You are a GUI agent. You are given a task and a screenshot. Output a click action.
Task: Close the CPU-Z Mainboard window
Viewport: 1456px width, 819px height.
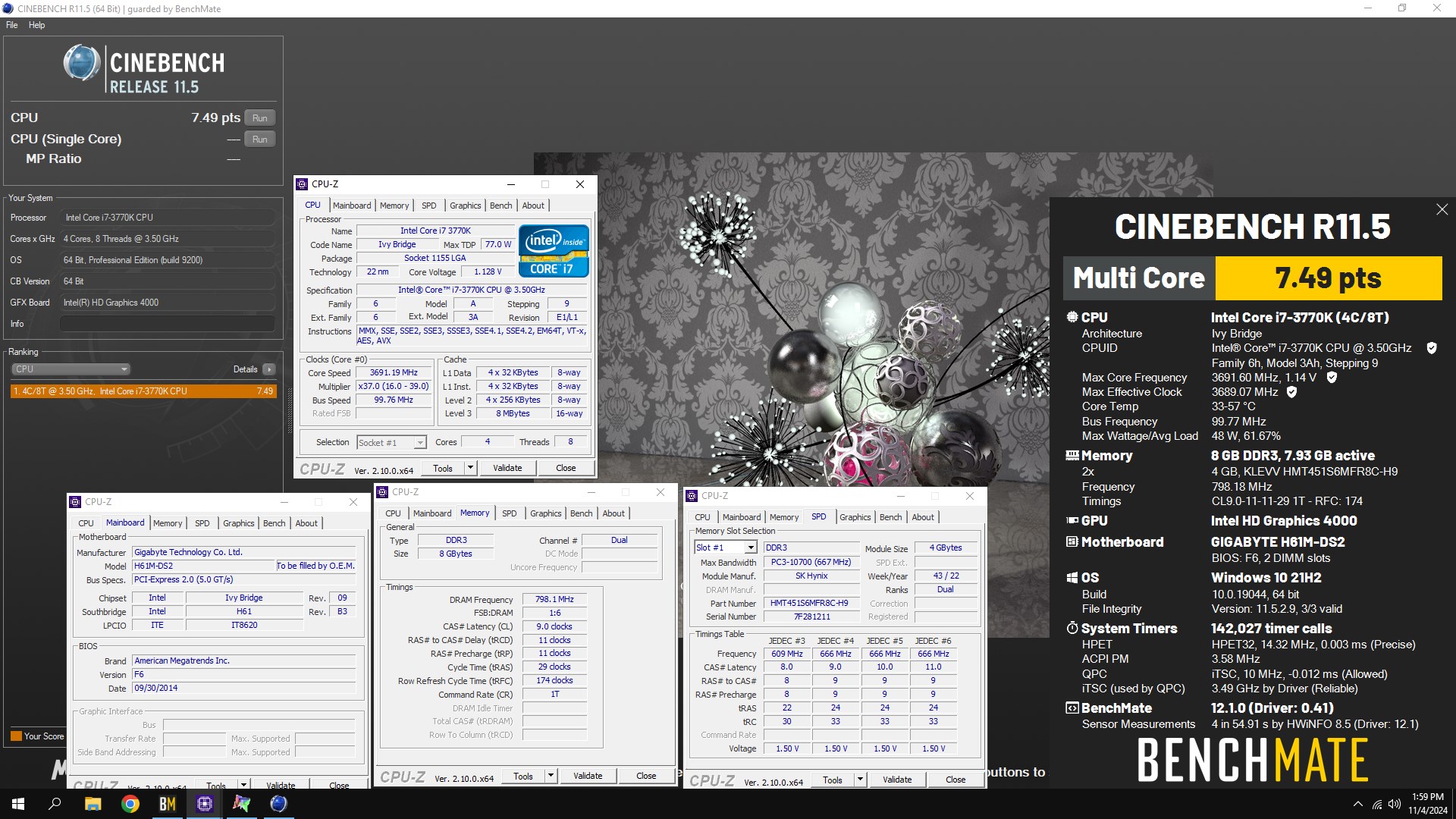click(353, 502)
